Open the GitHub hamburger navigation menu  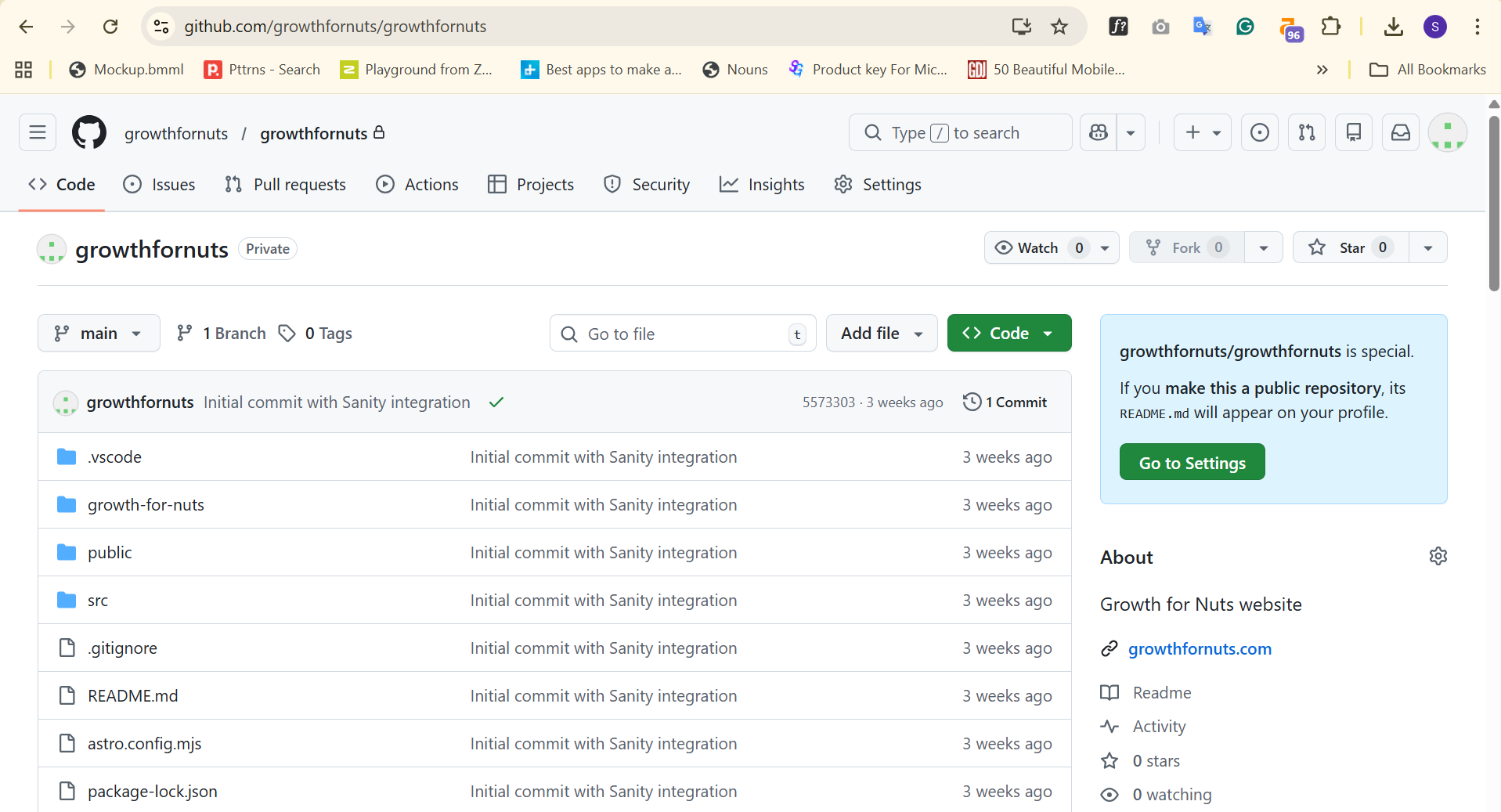tap(38, 132)
